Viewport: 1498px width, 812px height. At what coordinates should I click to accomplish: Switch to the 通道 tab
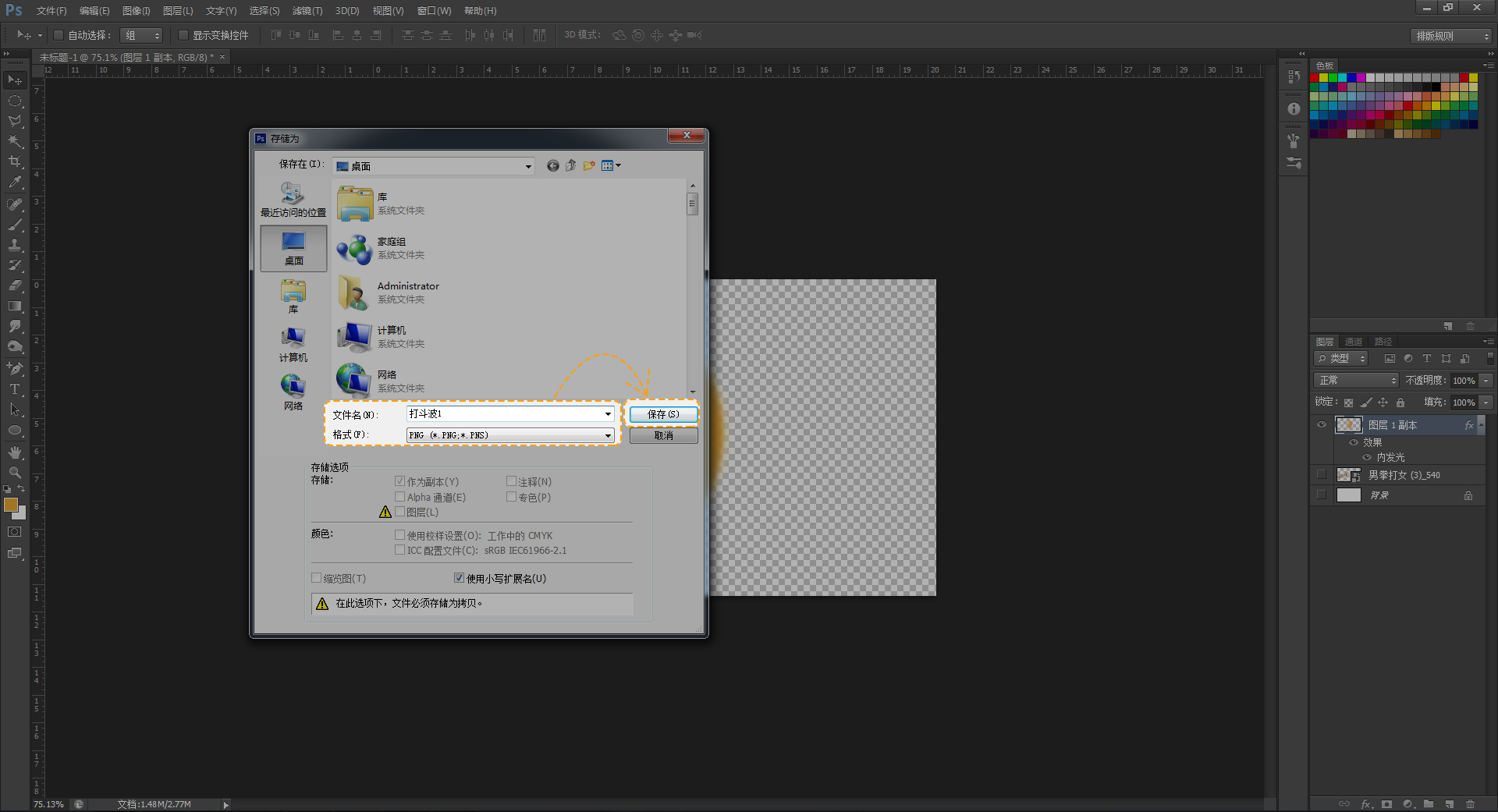click(1354, 342)
